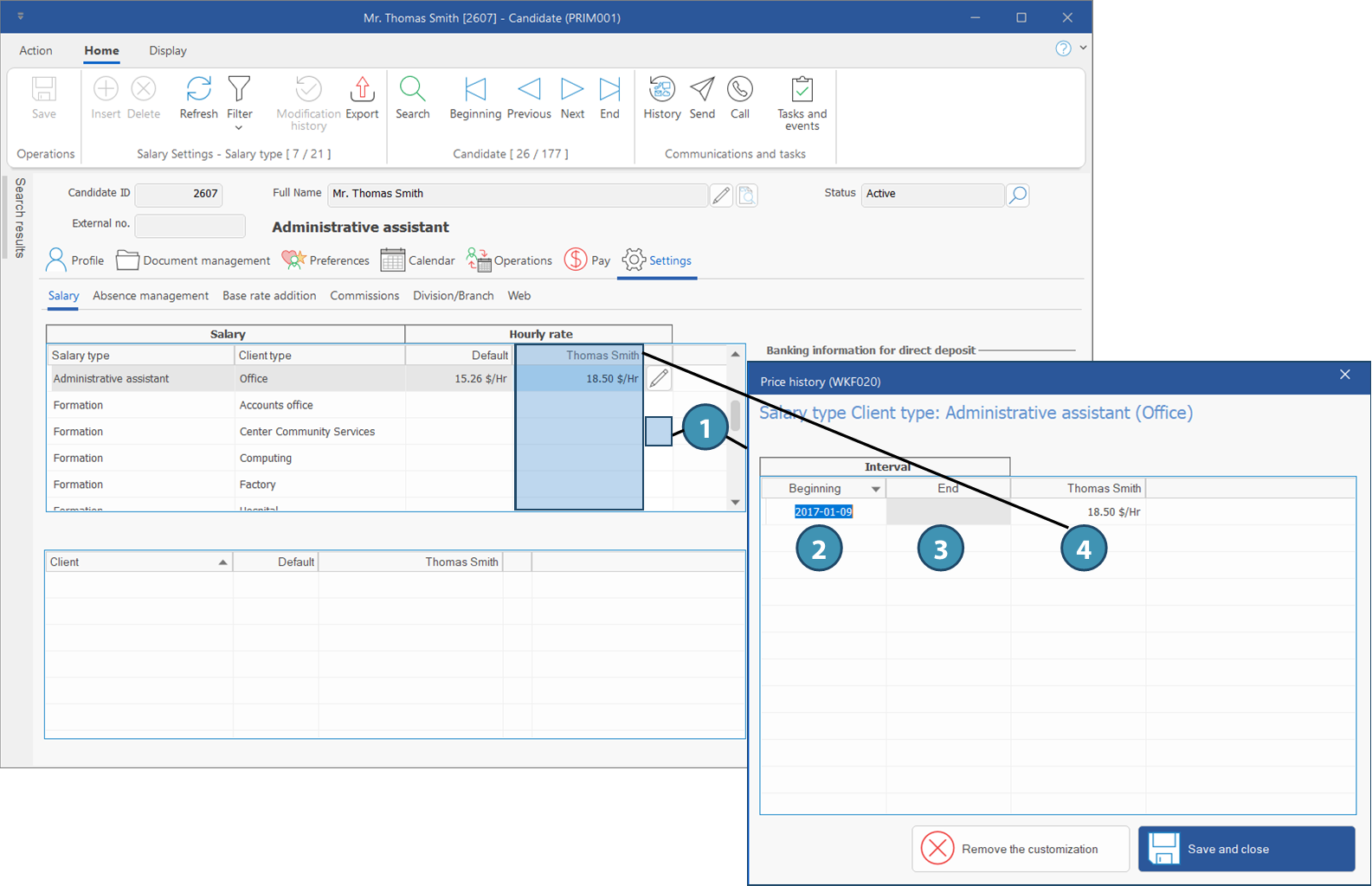Switch to Absence management tab

(x=151, y=296)
